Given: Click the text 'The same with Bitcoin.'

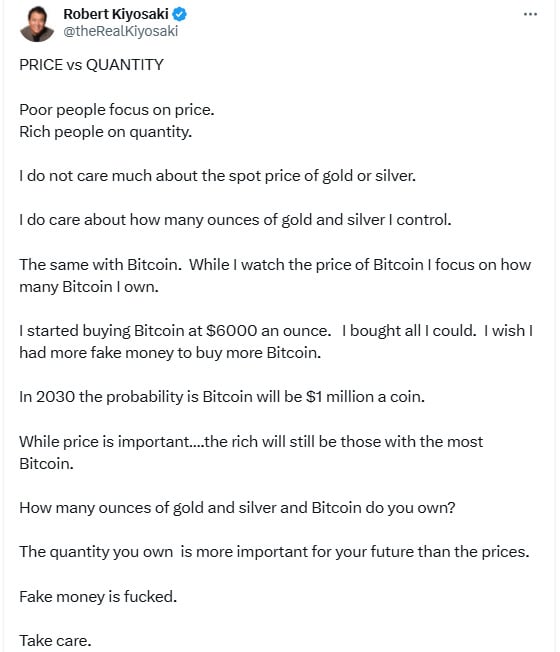Looking at the screenshot, I should (101, 265).
